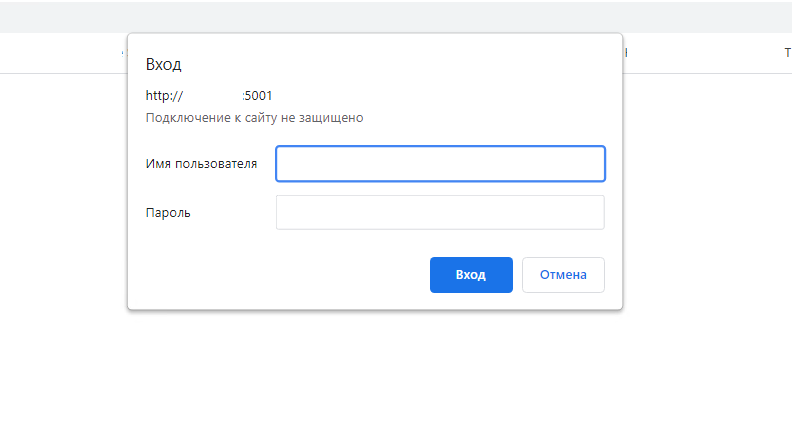Click empty dialog area right of the Вход title
Viewport: 792px width, 431px height.
pos(400,64)
